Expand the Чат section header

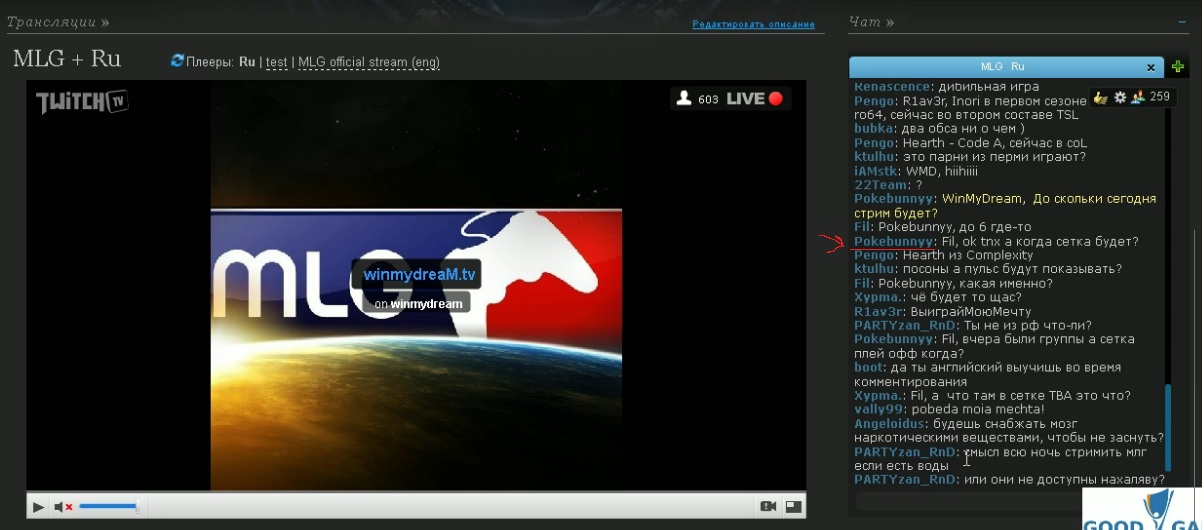pyautogui.click(x=871, y=21)
